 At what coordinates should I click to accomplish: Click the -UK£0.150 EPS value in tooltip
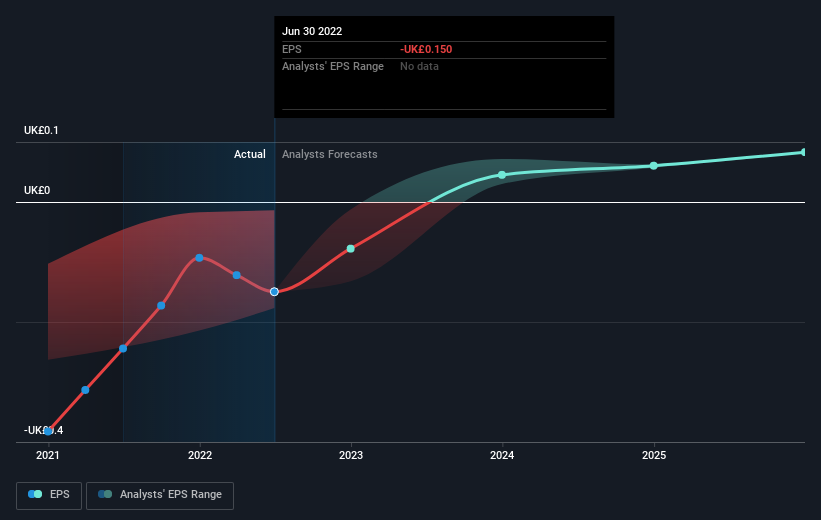[x=426, y=49]
